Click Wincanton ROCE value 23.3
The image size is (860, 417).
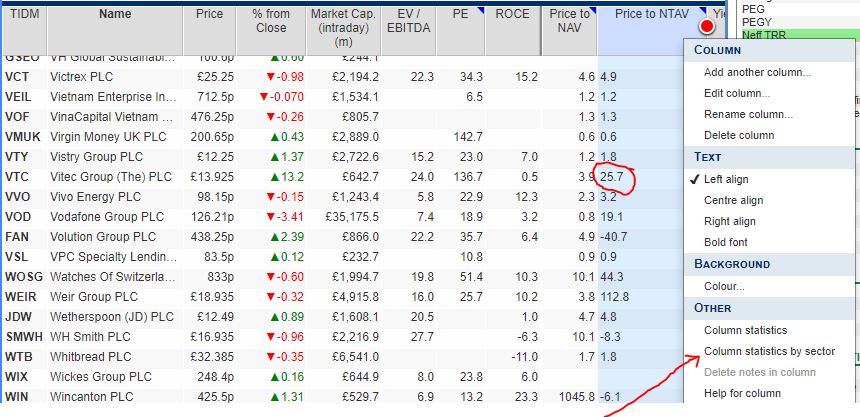coord(527,397)
